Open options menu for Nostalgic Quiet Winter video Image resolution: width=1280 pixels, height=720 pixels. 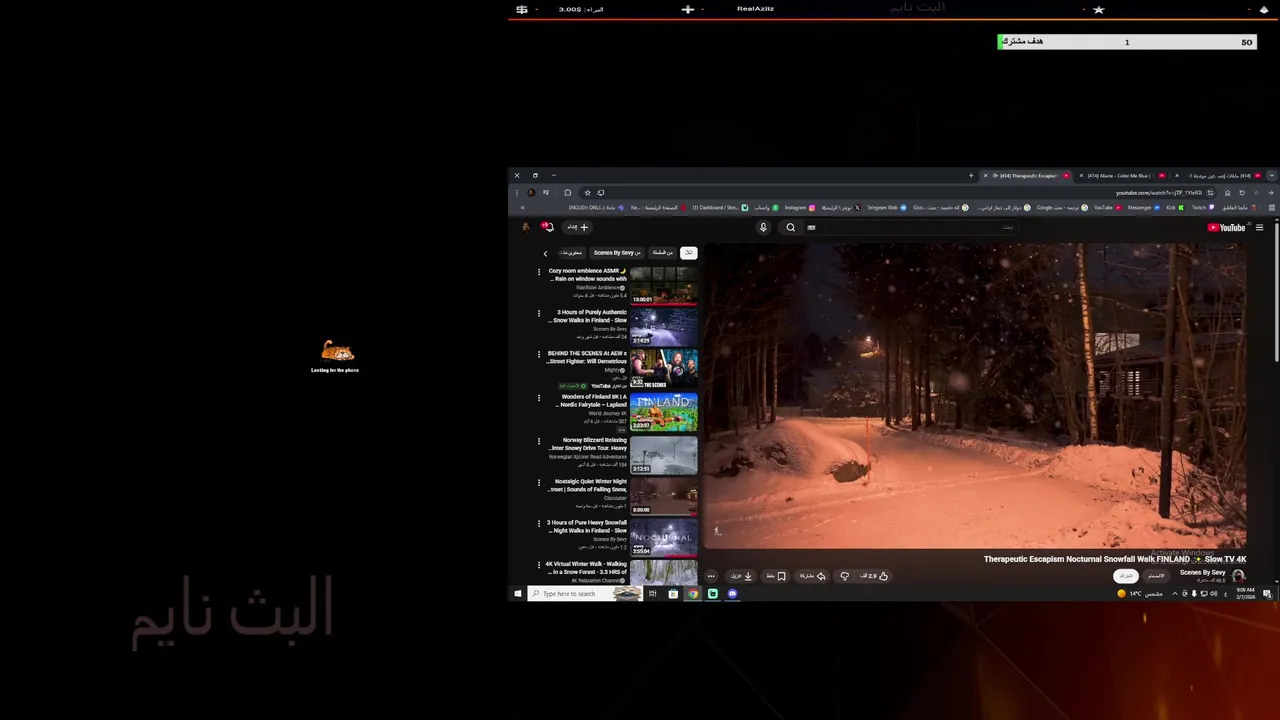coord(539,483)
